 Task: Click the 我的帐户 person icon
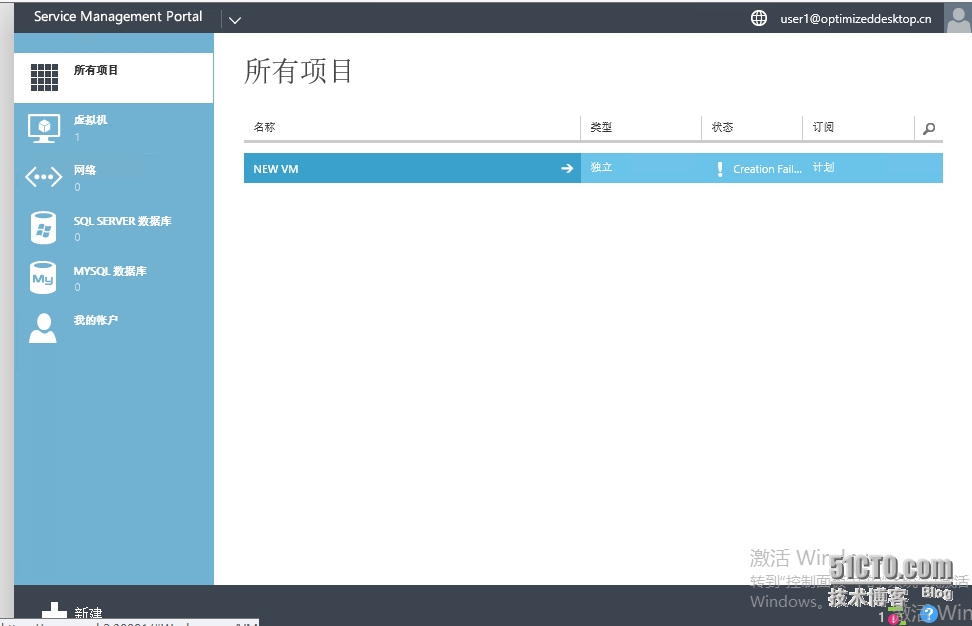pyautogui.click(x=43, y=328)
